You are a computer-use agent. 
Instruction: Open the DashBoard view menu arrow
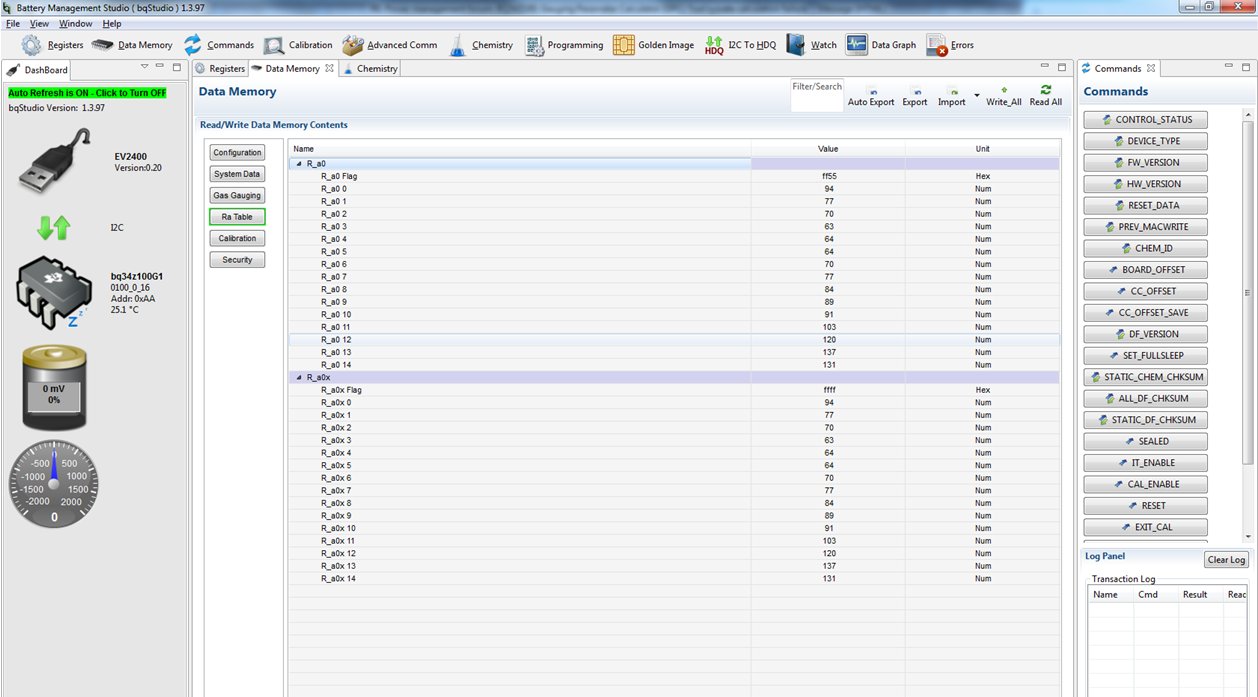click(x=144, y=67)
